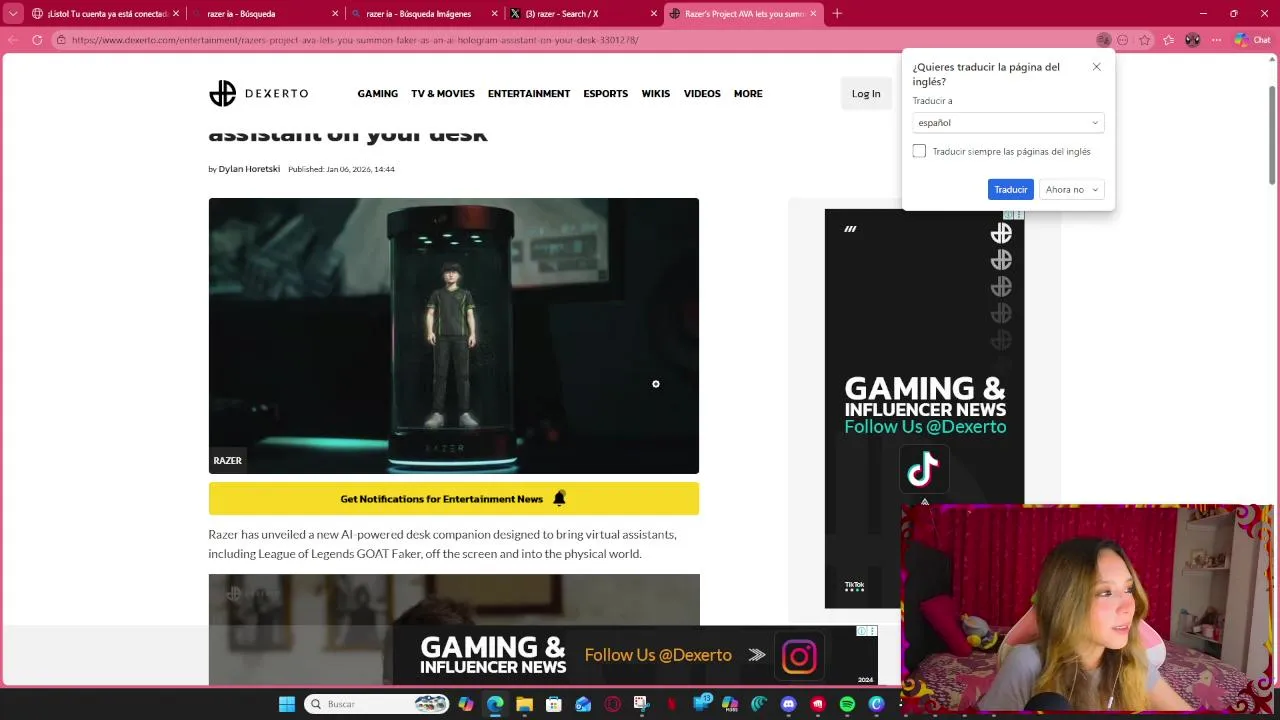Image resolution: width=1280 pixels, height=720 pixels.
Task: Open the Dexerto logo home link
Action: (x=258, y=93)
